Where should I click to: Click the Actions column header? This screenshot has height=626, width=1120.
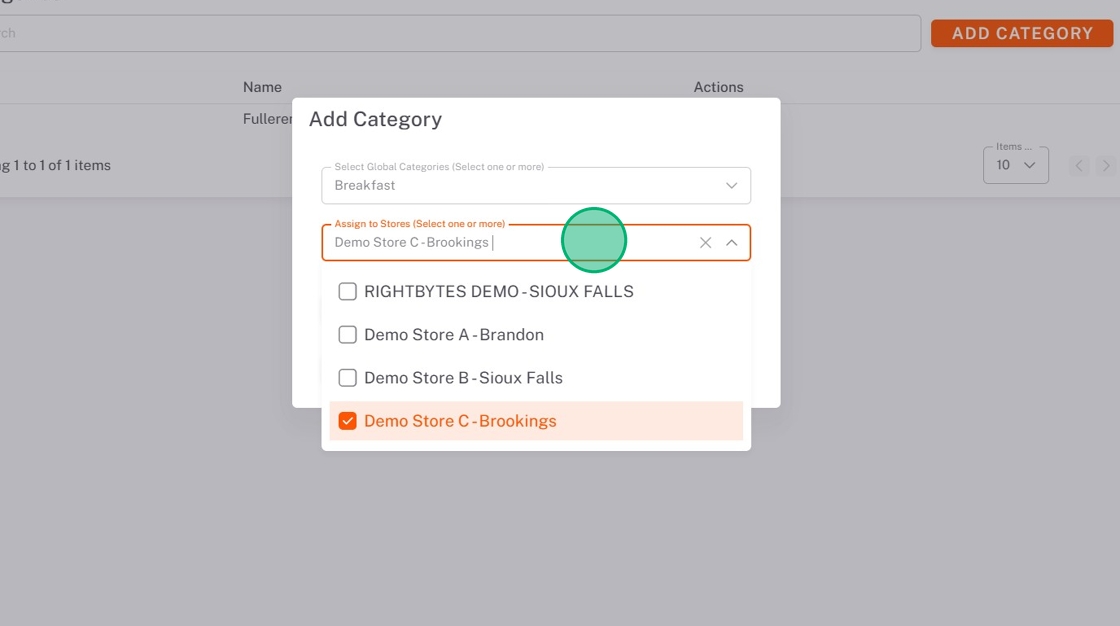click(x=718, y=88)
